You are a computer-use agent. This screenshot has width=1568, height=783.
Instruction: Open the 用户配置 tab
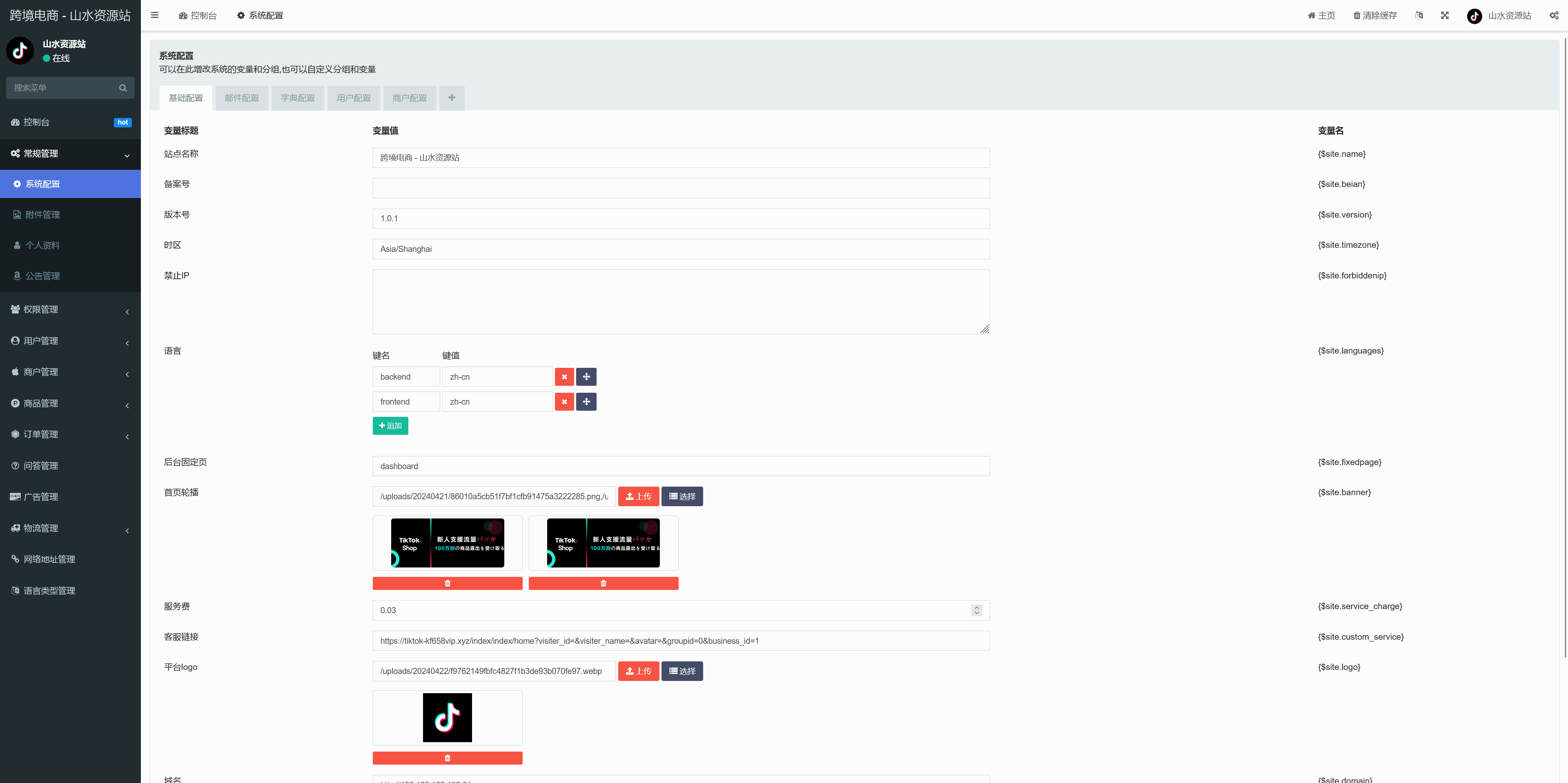(354, 98)
